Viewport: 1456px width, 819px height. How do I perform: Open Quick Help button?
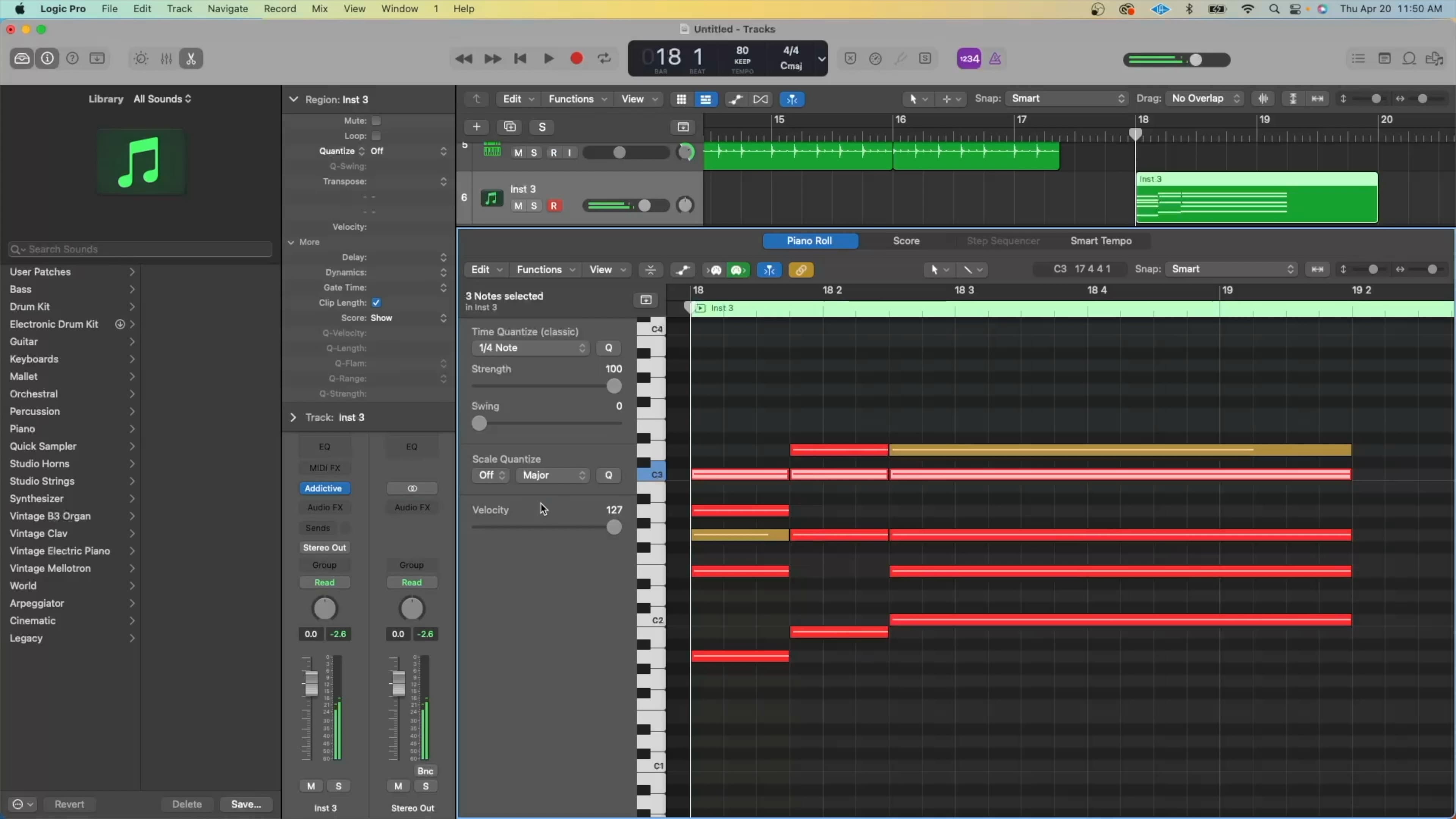(x=72, y=58)
